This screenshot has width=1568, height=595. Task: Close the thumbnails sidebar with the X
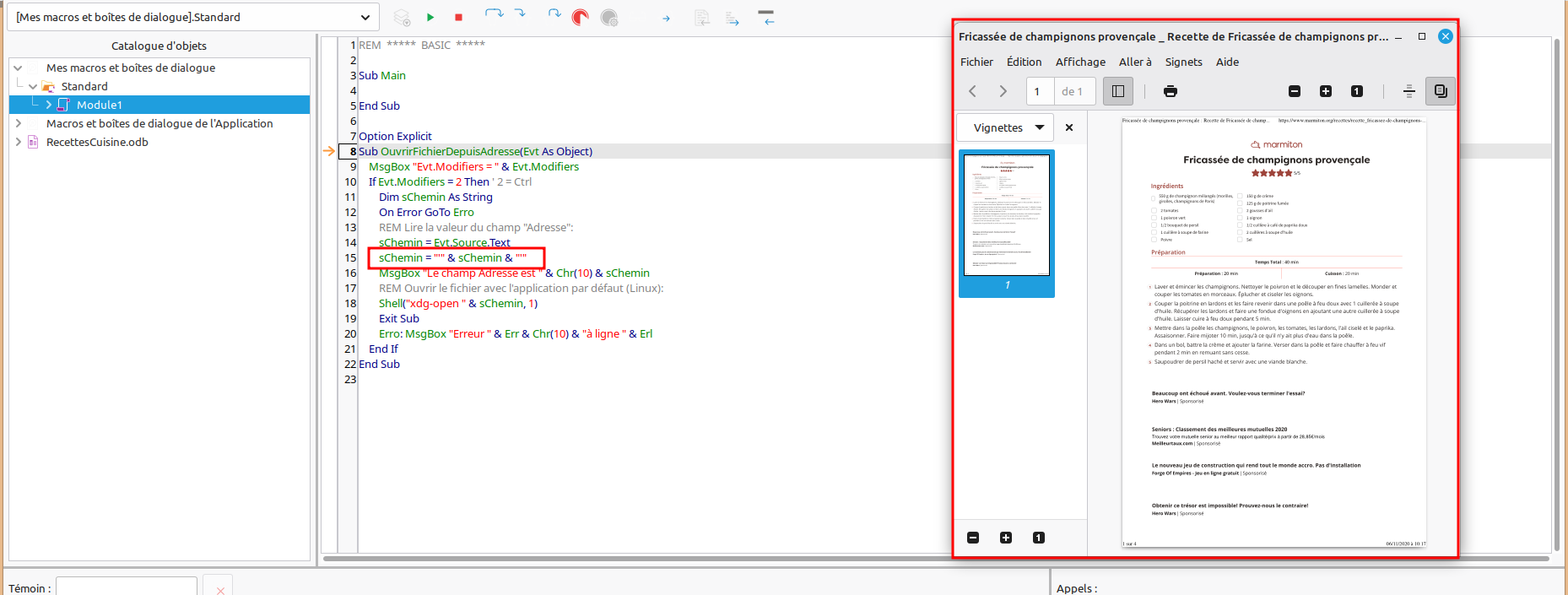point(1069,127)
